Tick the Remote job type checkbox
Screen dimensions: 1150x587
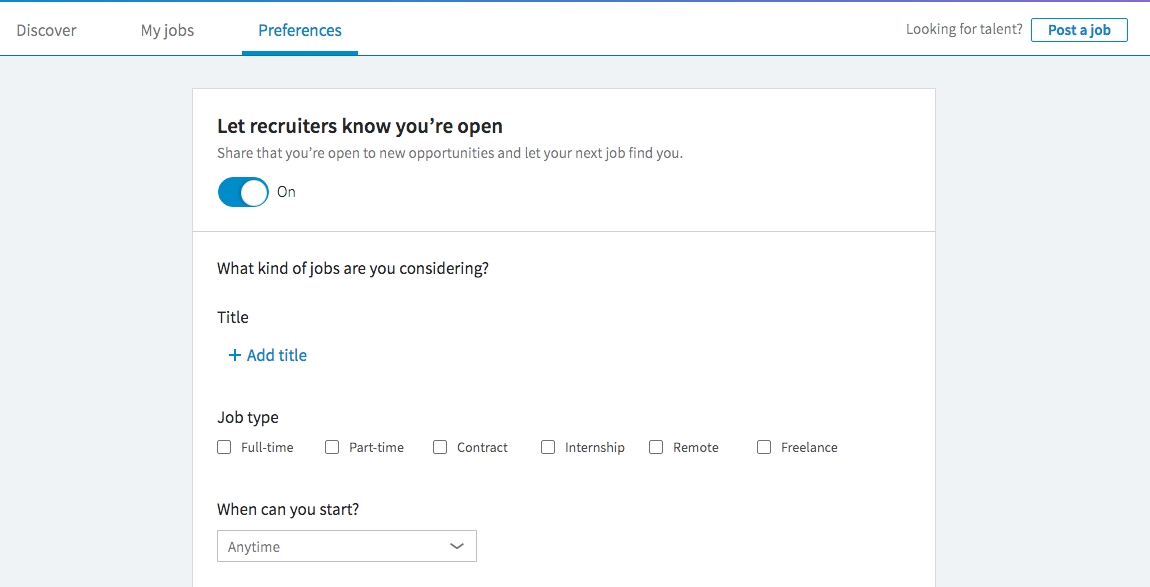tap(656, 447)
